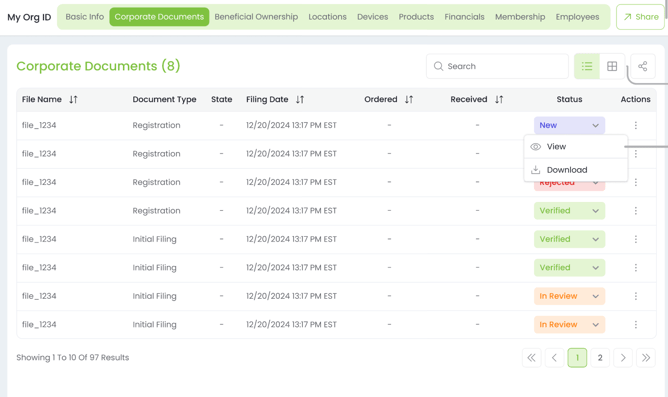The image size is (668, 397).
Task: Open actions menu for the Rejected row
Action: click(x=636, y=182)
